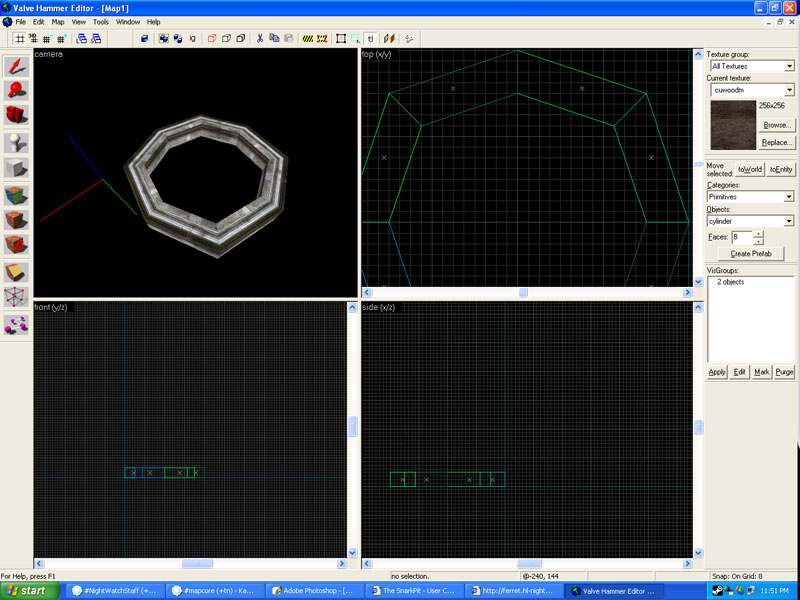Screen dimensions: 800x600
Task: Toggle the 3D grid display
Action: tap(34, 39)
